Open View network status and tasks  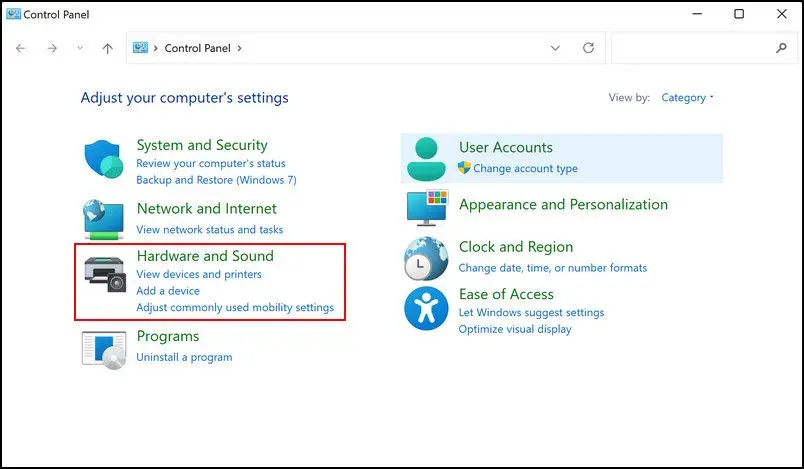click(210, 230)
